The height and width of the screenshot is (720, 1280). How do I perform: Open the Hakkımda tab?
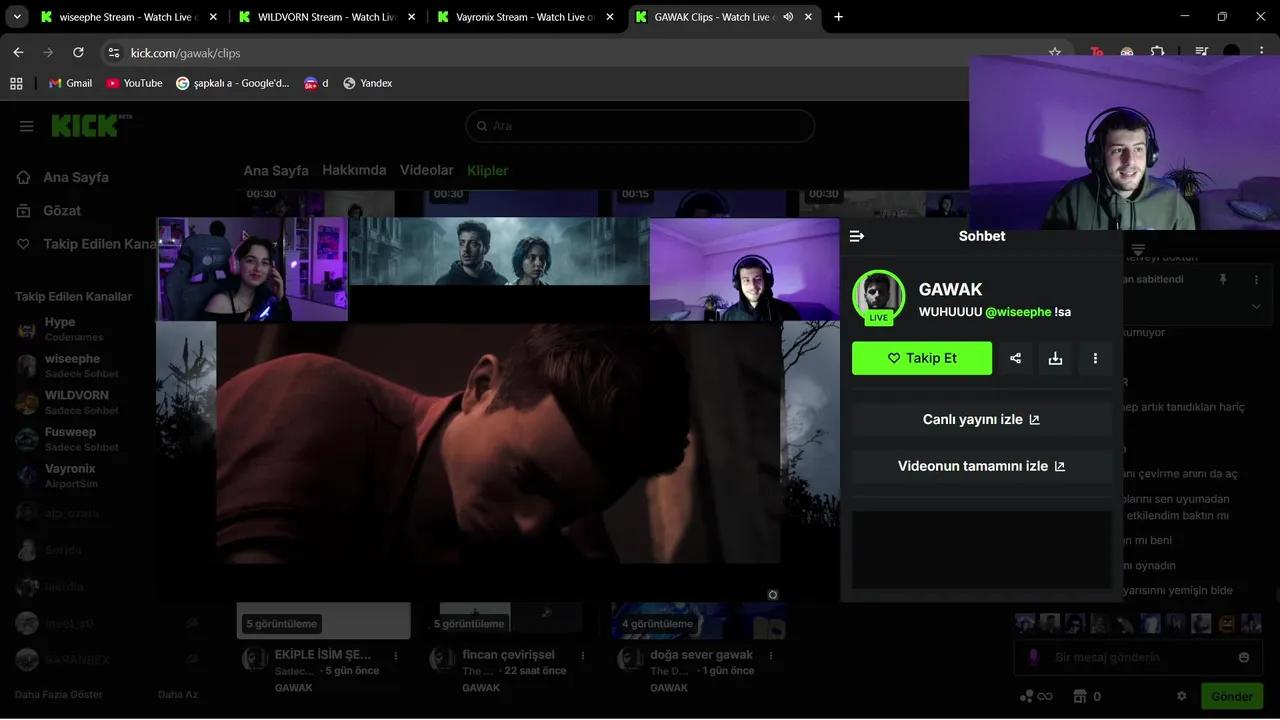point(354,170)
